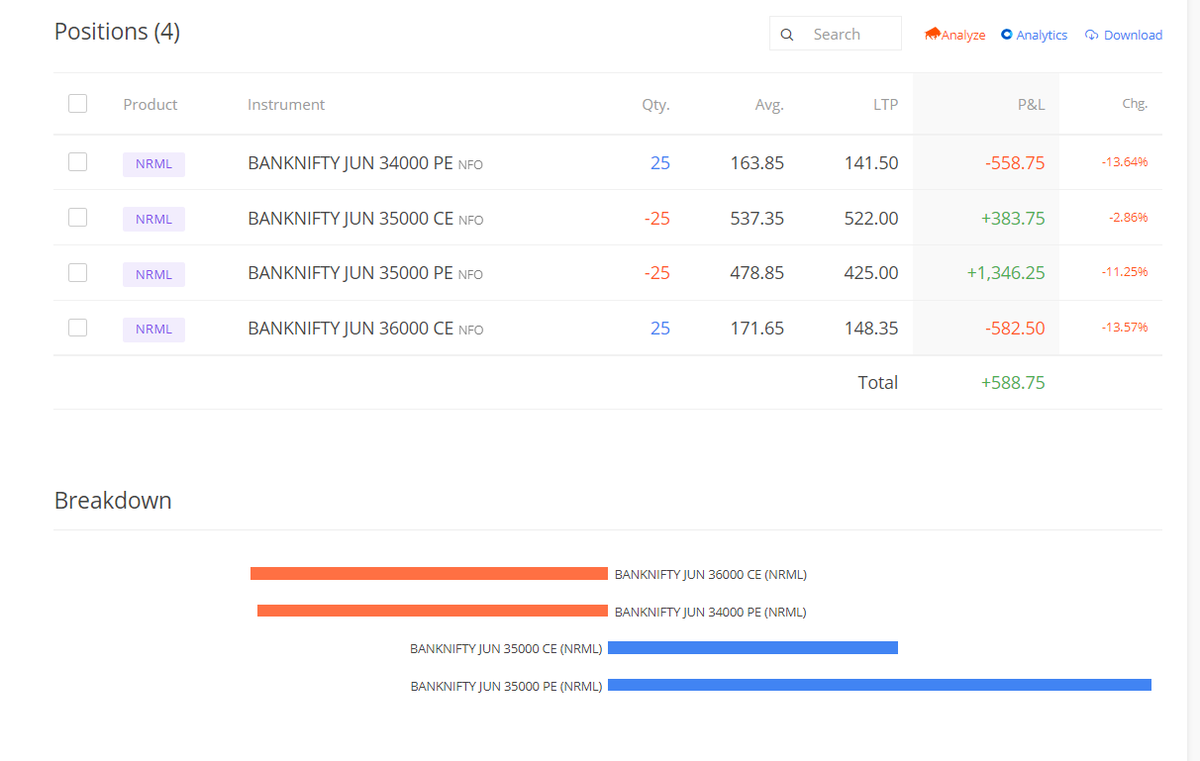Click the NFO label on the 35000 CE row
This screenshot has width=1200, height=761.
coord(470,220)
